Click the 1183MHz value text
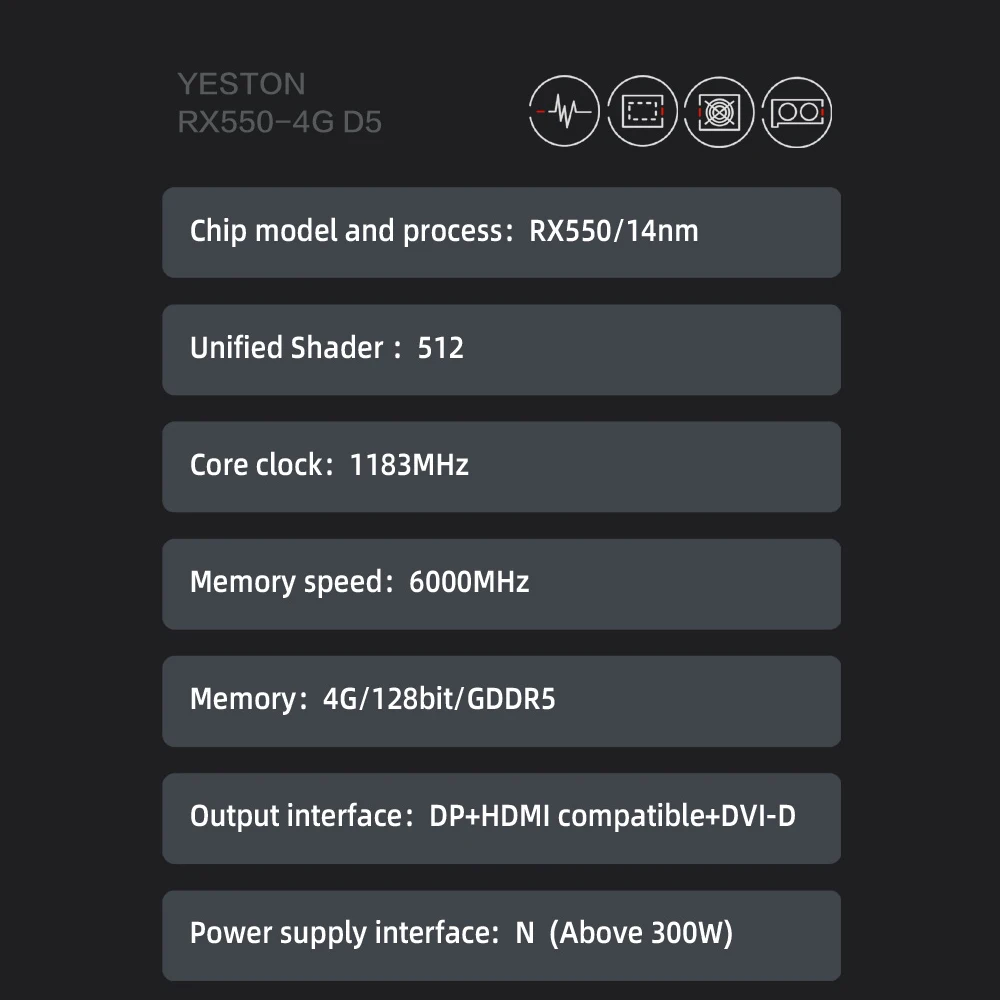This screenshot has height=1000, width=1000. click(x=409, y=465)
